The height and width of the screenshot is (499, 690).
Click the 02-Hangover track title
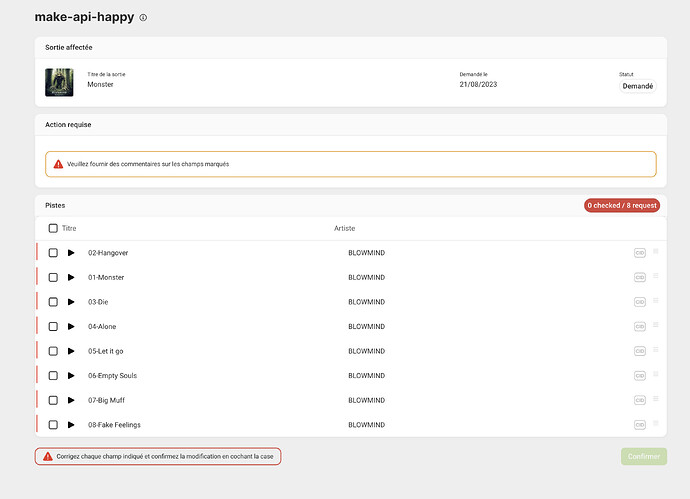click(108, 253)
